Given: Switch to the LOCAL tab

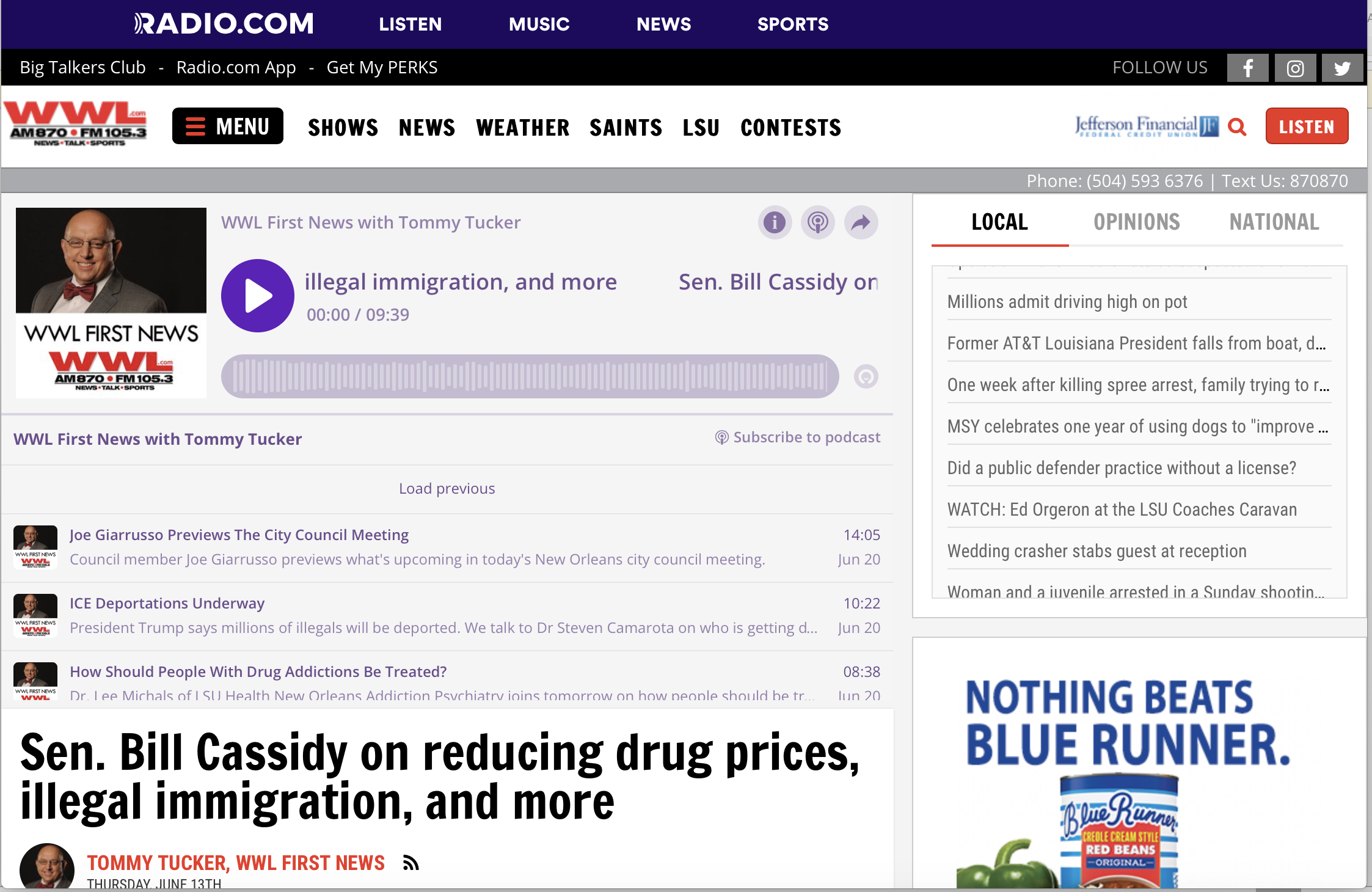Looking at the screenshot, I should pos(1000,222).
